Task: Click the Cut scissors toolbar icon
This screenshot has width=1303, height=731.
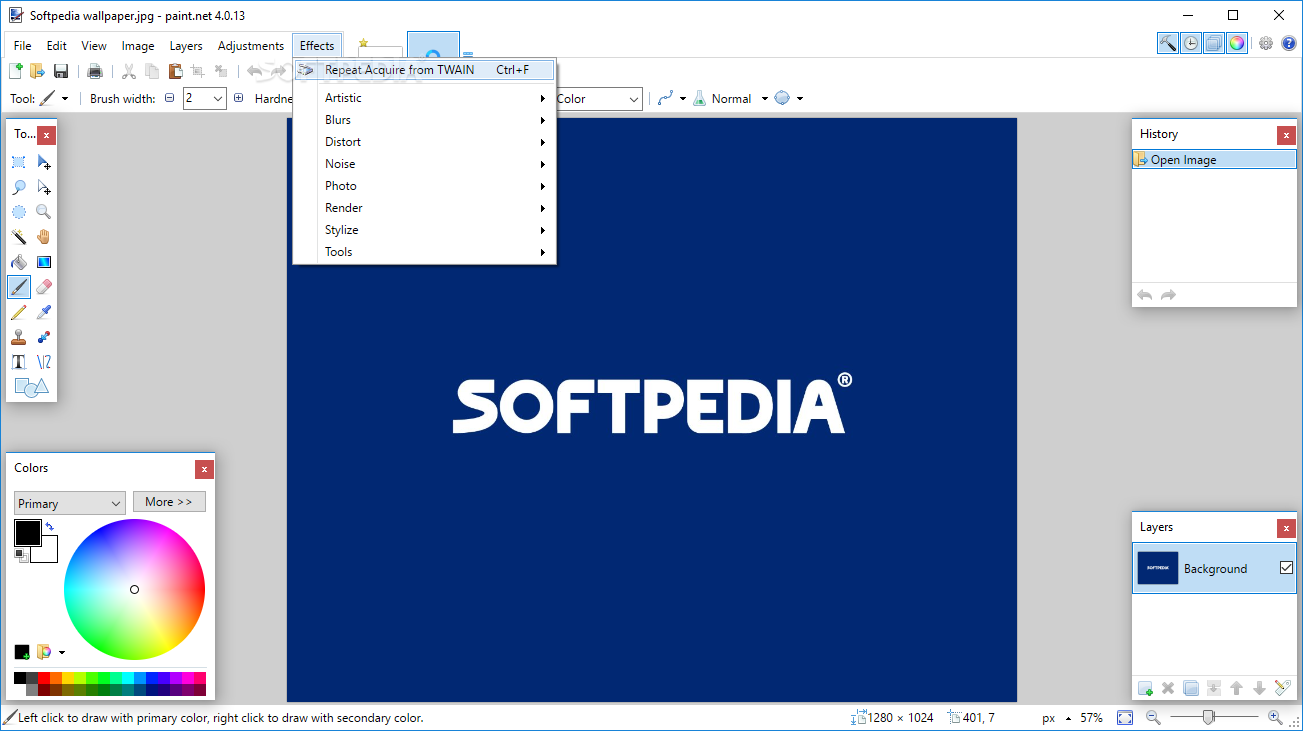Action: pyautogui.click(x=128, y=71)
